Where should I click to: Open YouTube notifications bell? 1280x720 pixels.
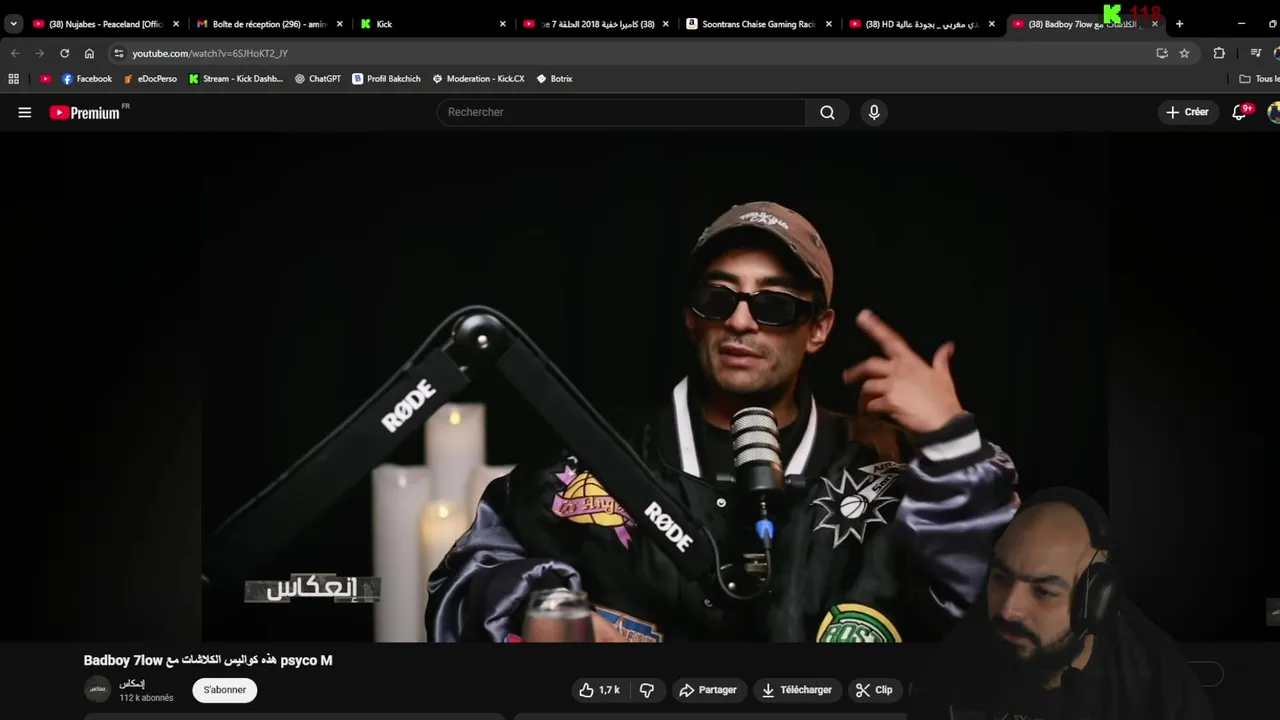1240,112
